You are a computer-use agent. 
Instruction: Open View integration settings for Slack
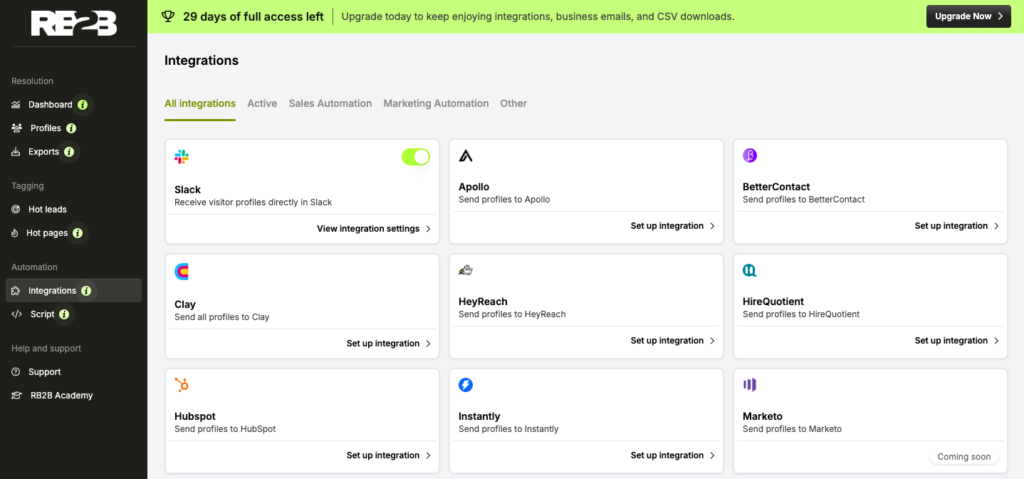tap(373, 229)
